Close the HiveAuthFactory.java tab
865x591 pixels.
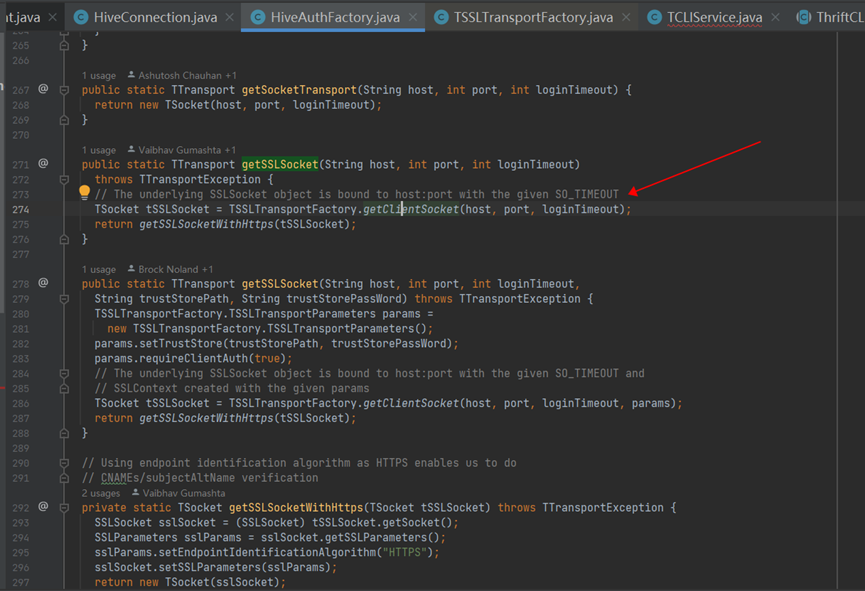coord(413,18)
